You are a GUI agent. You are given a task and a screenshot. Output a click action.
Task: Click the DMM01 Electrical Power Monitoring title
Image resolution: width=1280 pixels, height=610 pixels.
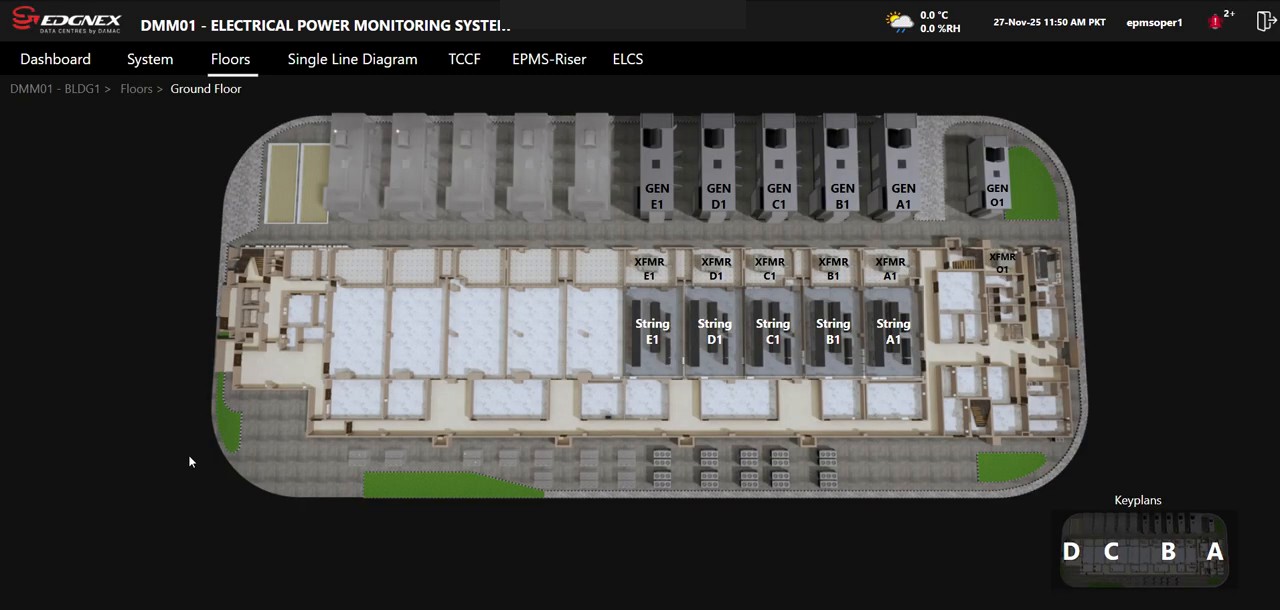325,25
